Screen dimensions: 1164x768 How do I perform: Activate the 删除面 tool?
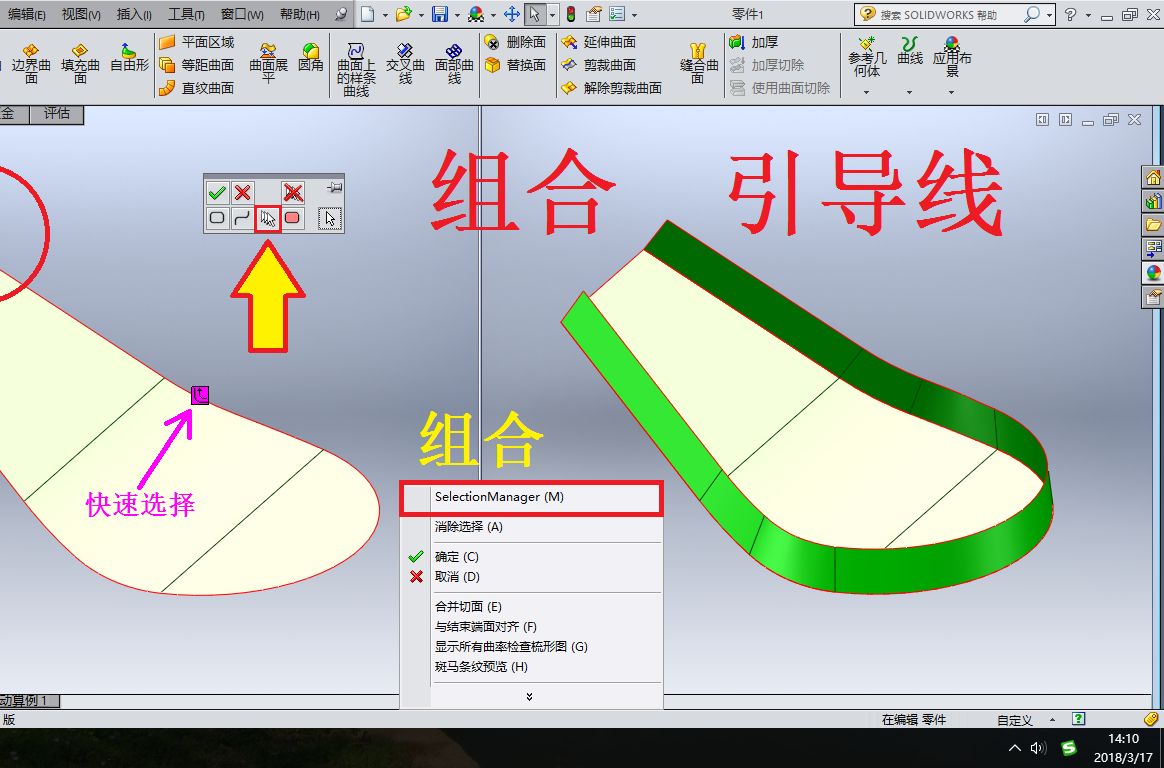point(520,41)
